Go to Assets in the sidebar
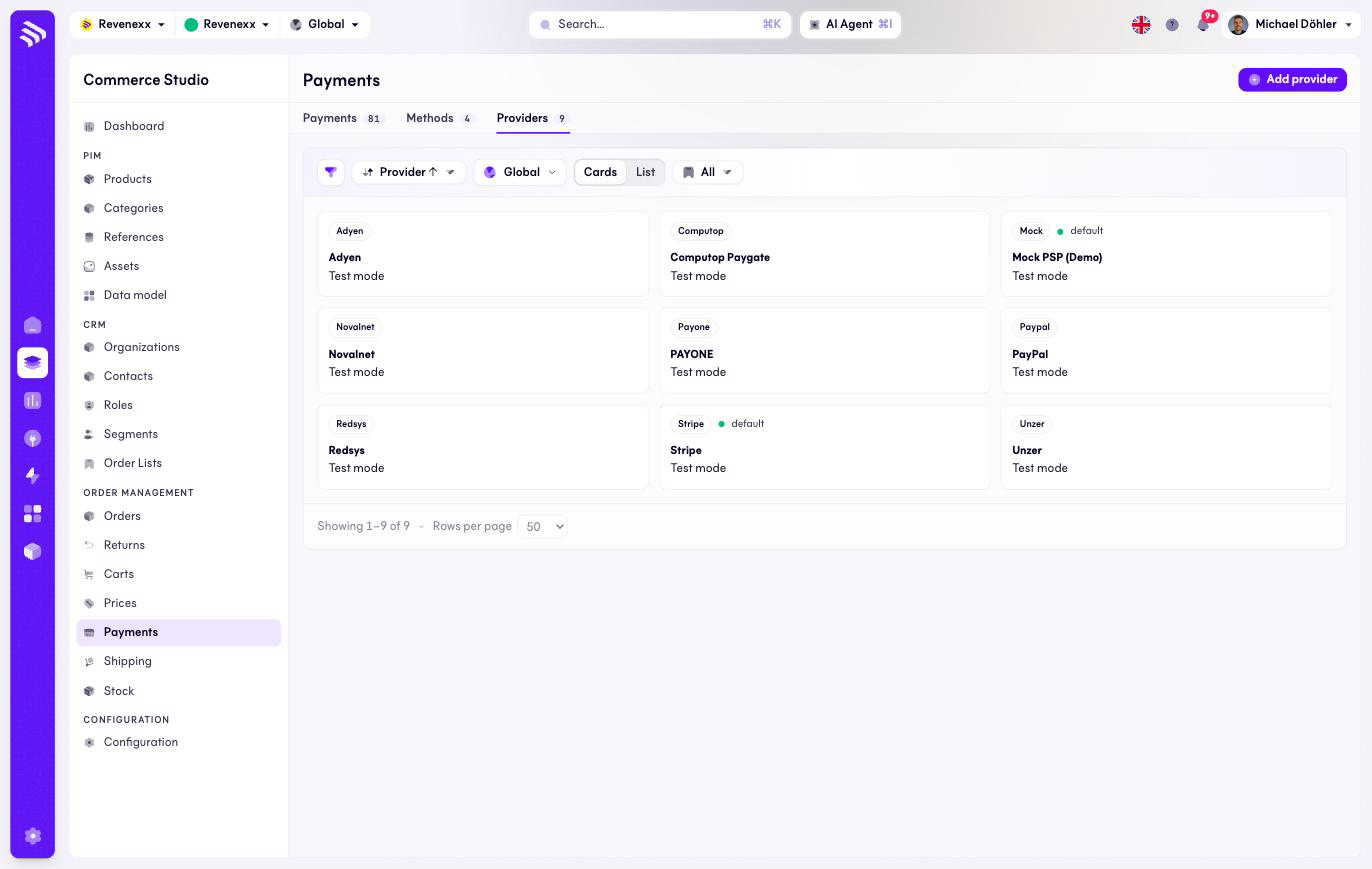Screen dimensions: 1372x869 (179, 266)
